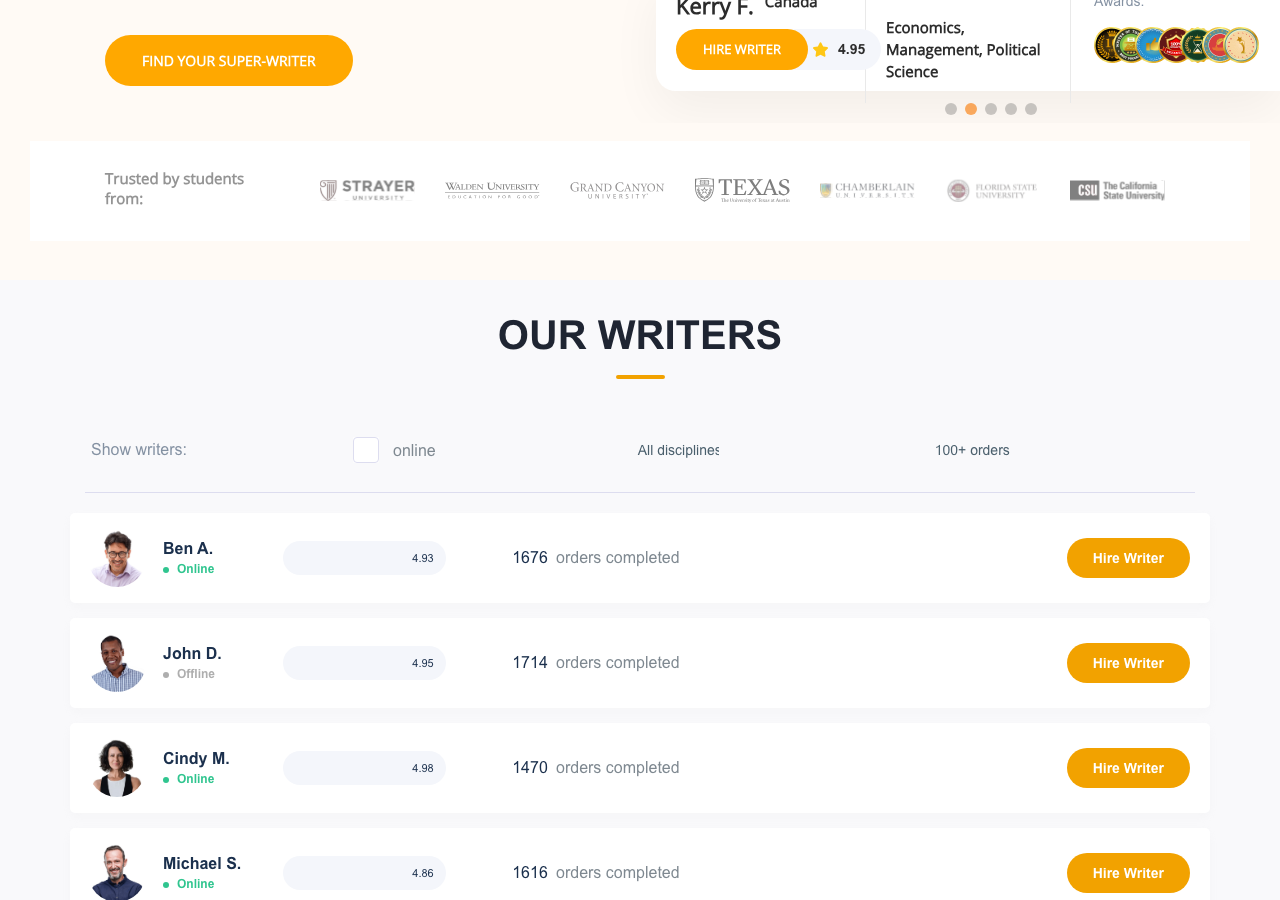Screen dimensions: 1280x900
Task: Select the active orange carousel dot
Action: [971, 109]
